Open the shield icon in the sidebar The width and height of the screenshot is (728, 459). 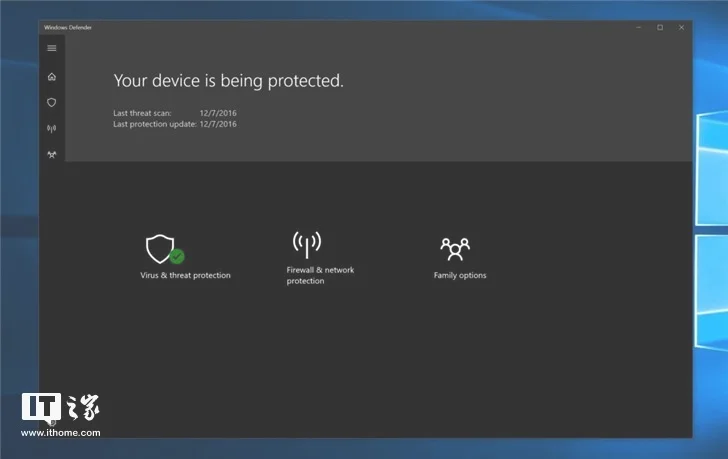click(52, 103)
